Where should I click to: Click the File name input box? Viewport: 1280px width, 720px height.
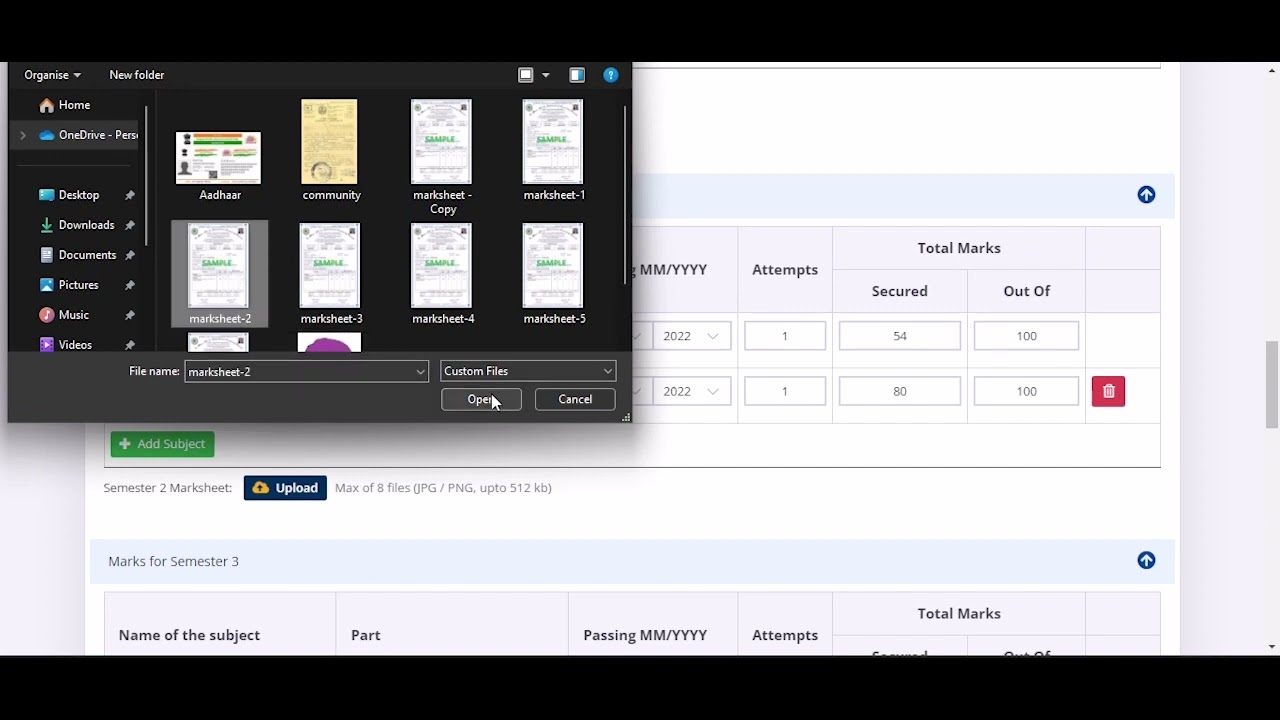coord(298,371)
